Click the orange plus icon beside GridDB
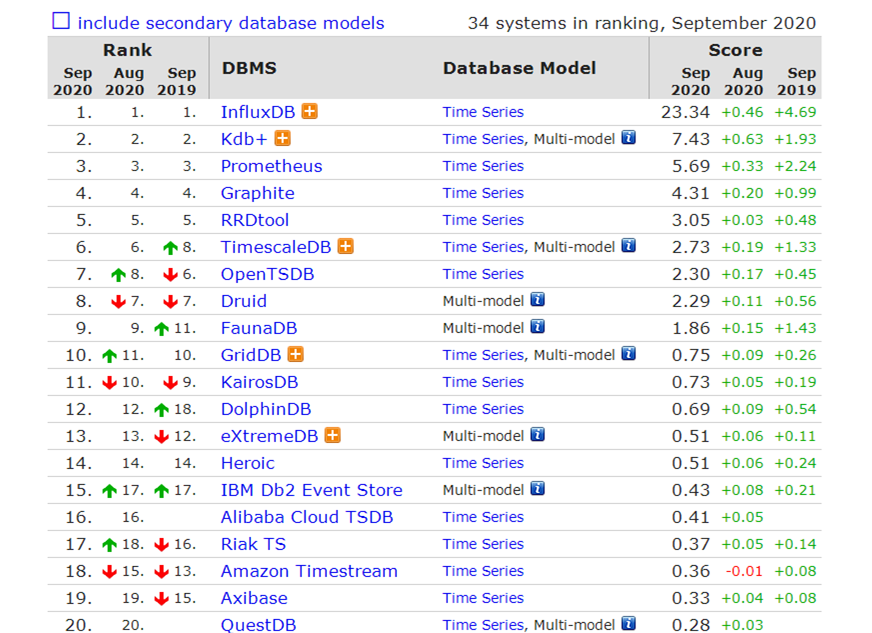The height and width of the screenshot is (633, 872). 296,354
